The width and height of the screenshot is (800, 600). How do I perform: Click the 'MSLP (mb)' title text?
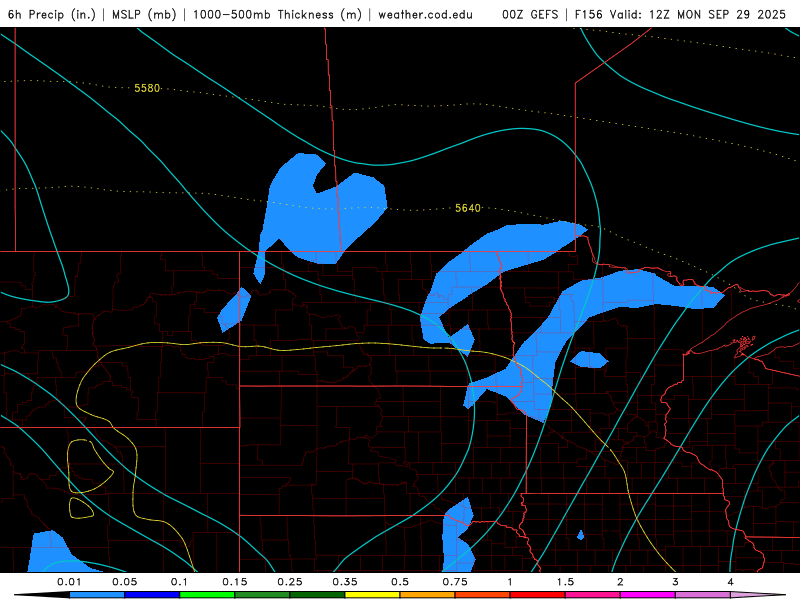pyautogui.click(x=144, y=14)
